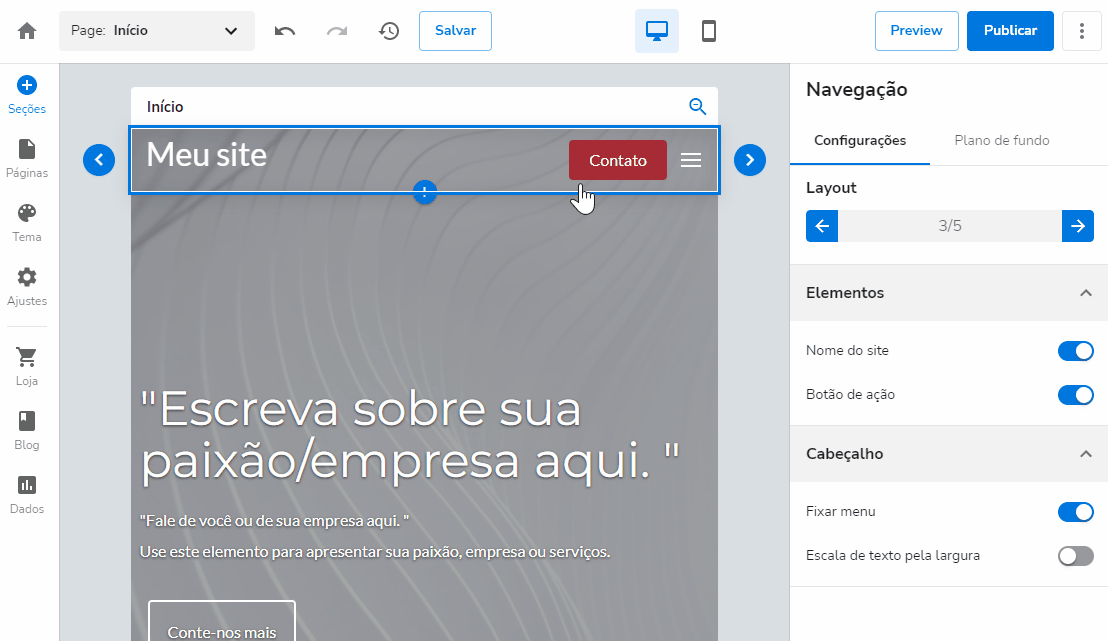Open the three-dot more options menu
The image size is (1108, 641).
click(1081, 30)
